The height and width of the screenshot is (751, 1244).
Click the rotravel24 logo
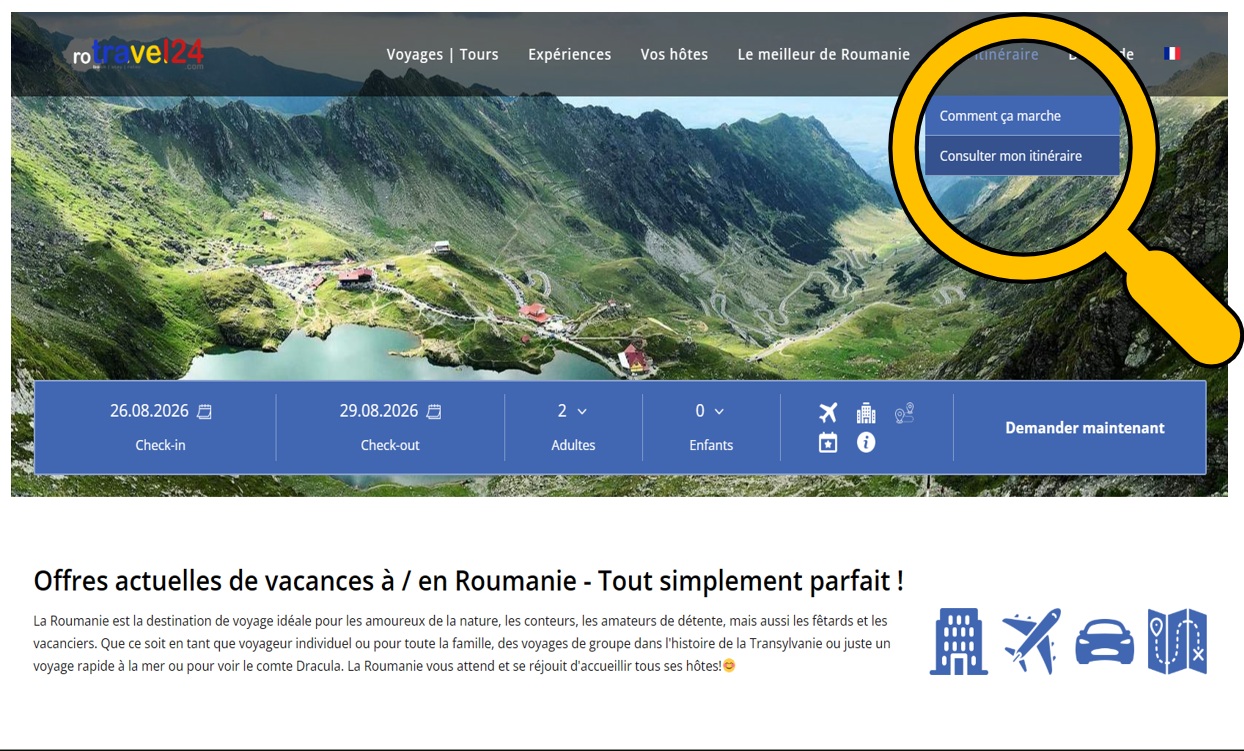coord(138,54)
